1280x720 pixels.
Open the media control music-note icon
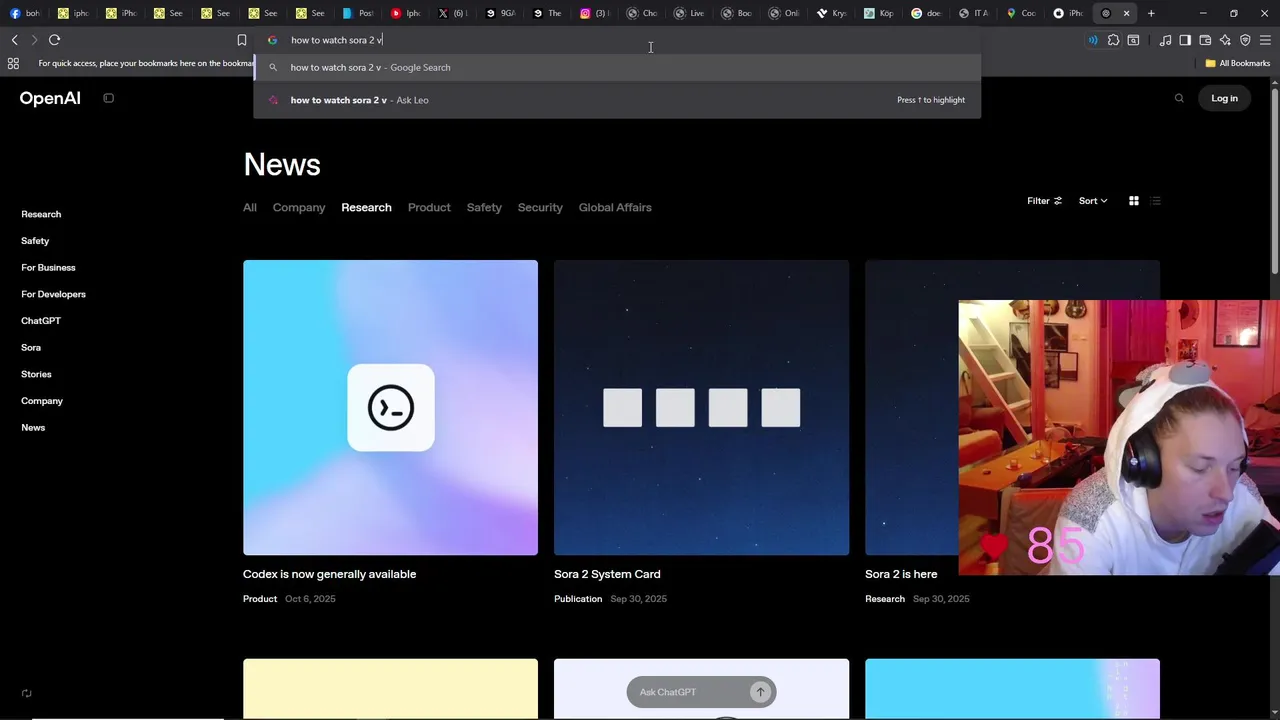coord(1166,40)
